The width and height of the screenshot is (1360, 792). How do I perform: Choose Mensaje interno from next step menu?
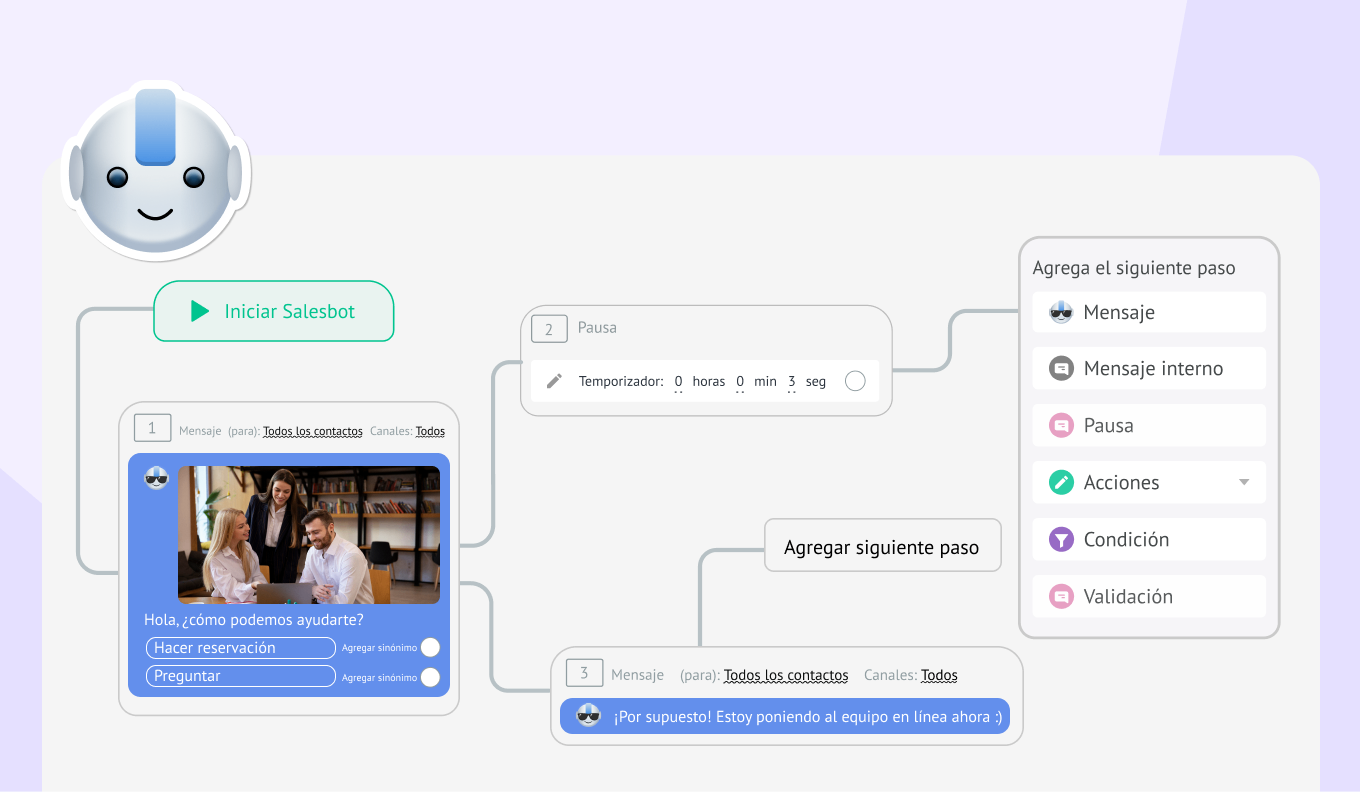coord(1152,369)
